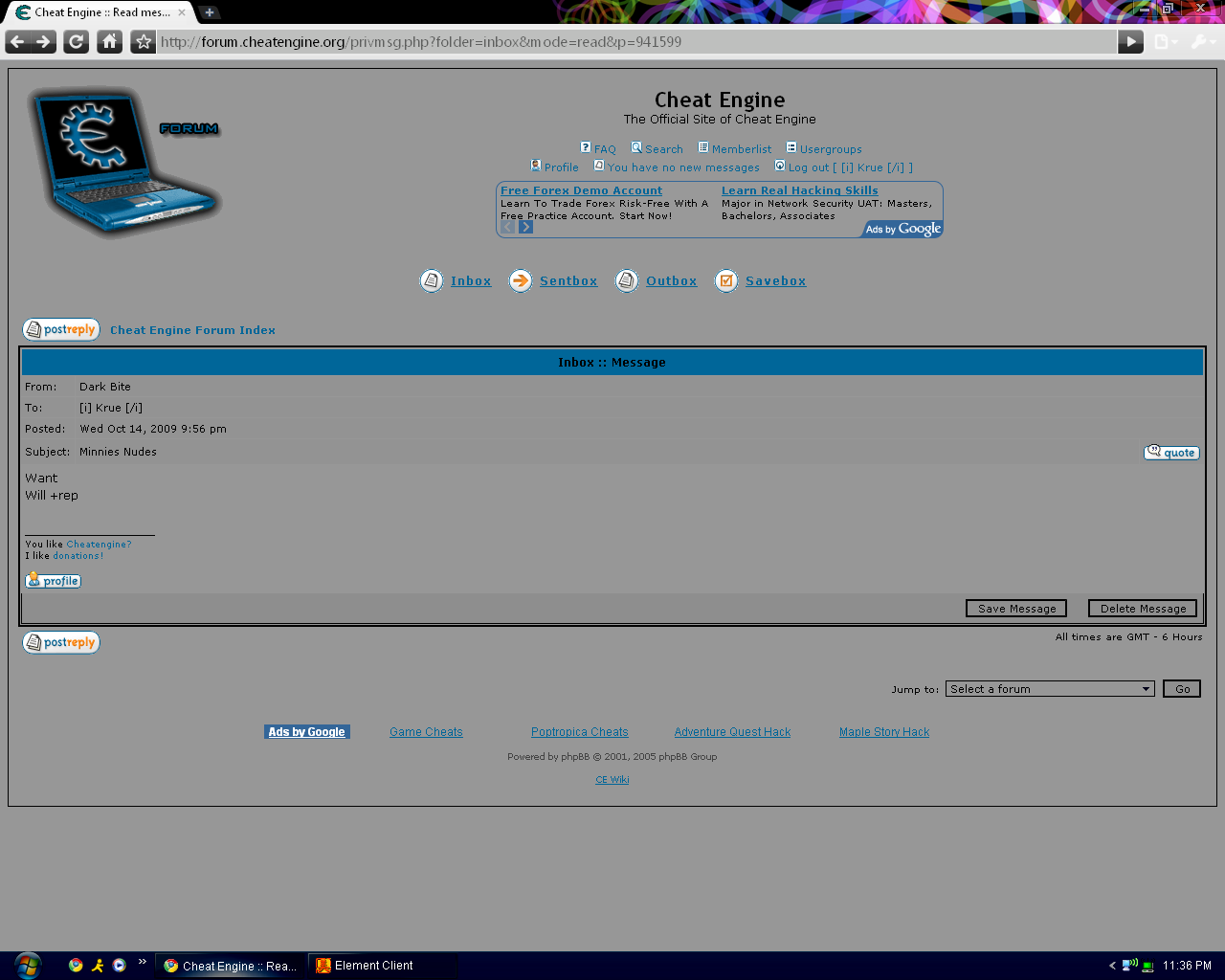This screenshot has width=1225, height=980.
Task: Open a new tab with the plus button
Action: point(209,12)
